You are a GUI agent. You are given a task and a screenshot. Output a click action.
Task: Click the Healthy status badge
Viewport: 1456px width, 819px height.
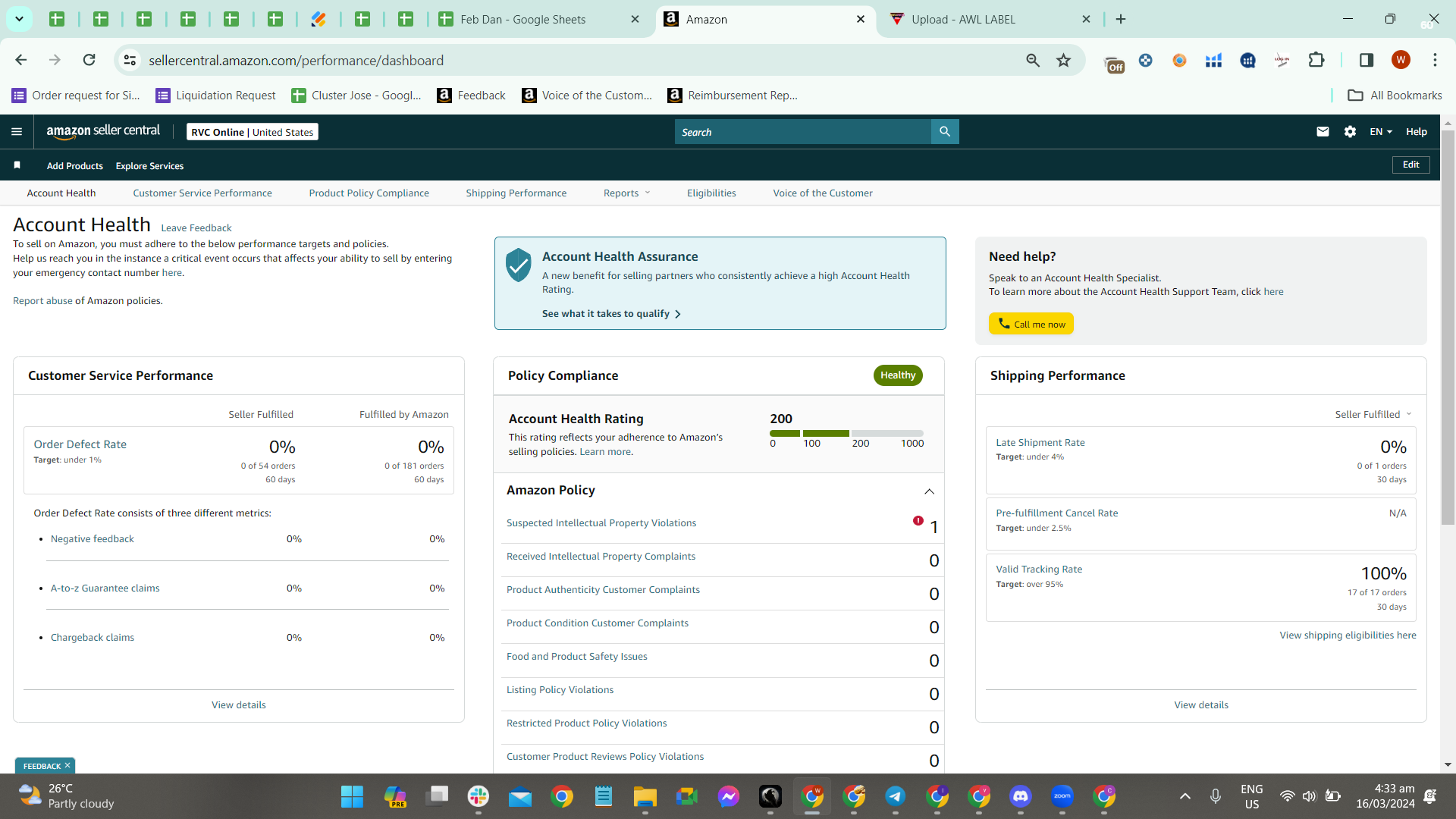(898, 375)
